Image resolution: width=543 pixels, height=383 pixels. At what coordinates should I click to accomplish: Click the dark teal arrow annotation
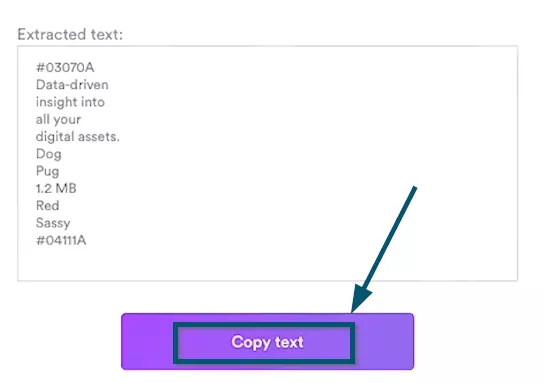point(384,249)
